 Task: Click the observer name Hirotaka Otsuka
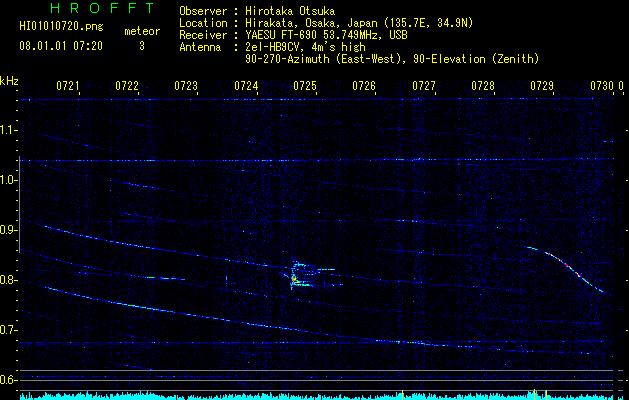tap(290, 11)
